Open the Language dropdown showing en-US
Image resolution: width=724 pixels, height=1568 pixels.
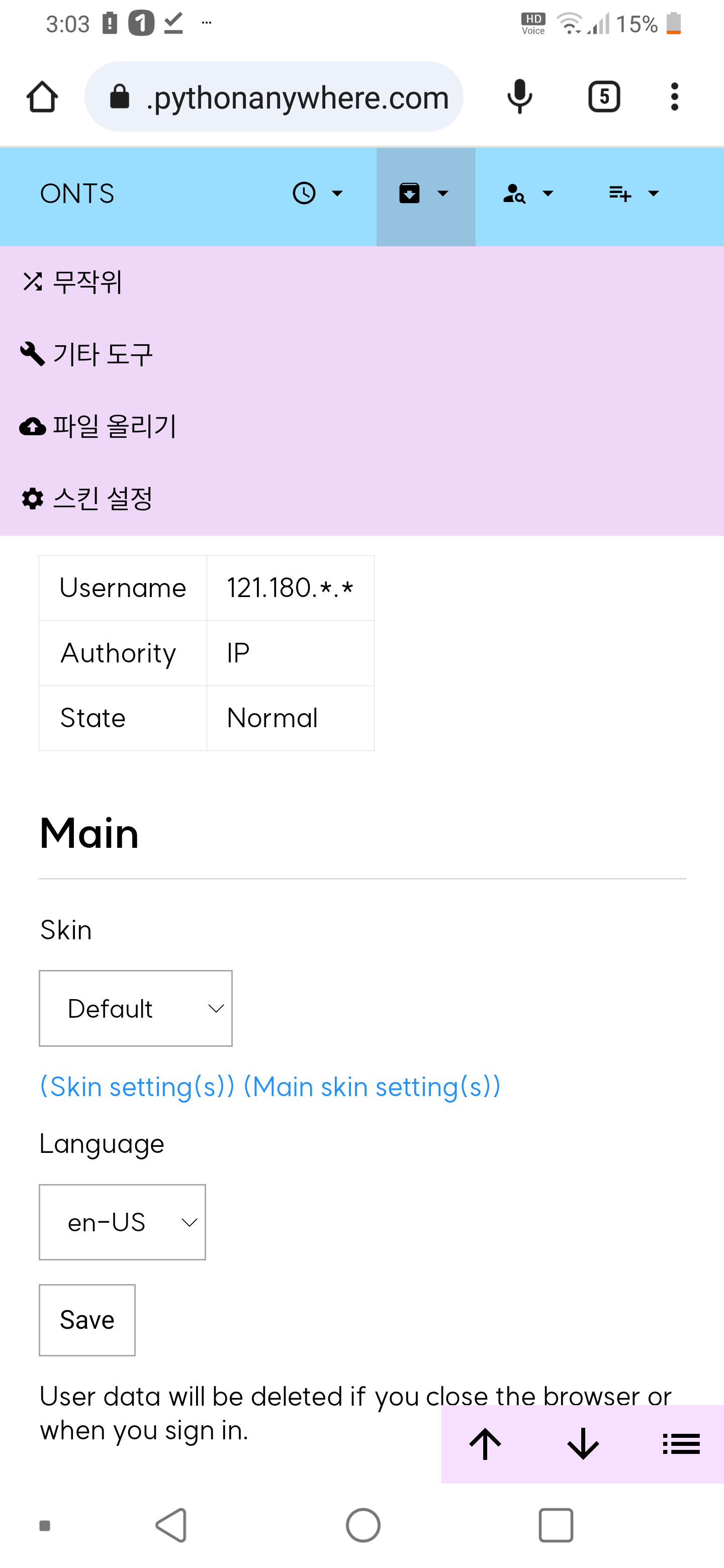(122, 1222)
